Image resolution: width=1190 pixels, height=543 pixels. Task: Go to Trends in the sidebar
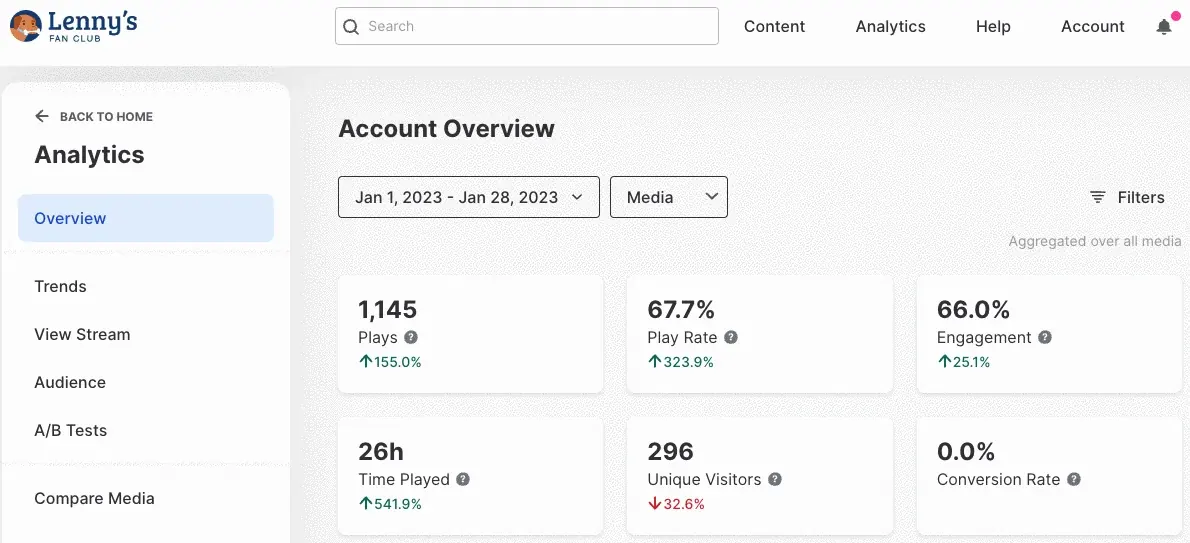[x=60, y=286]
